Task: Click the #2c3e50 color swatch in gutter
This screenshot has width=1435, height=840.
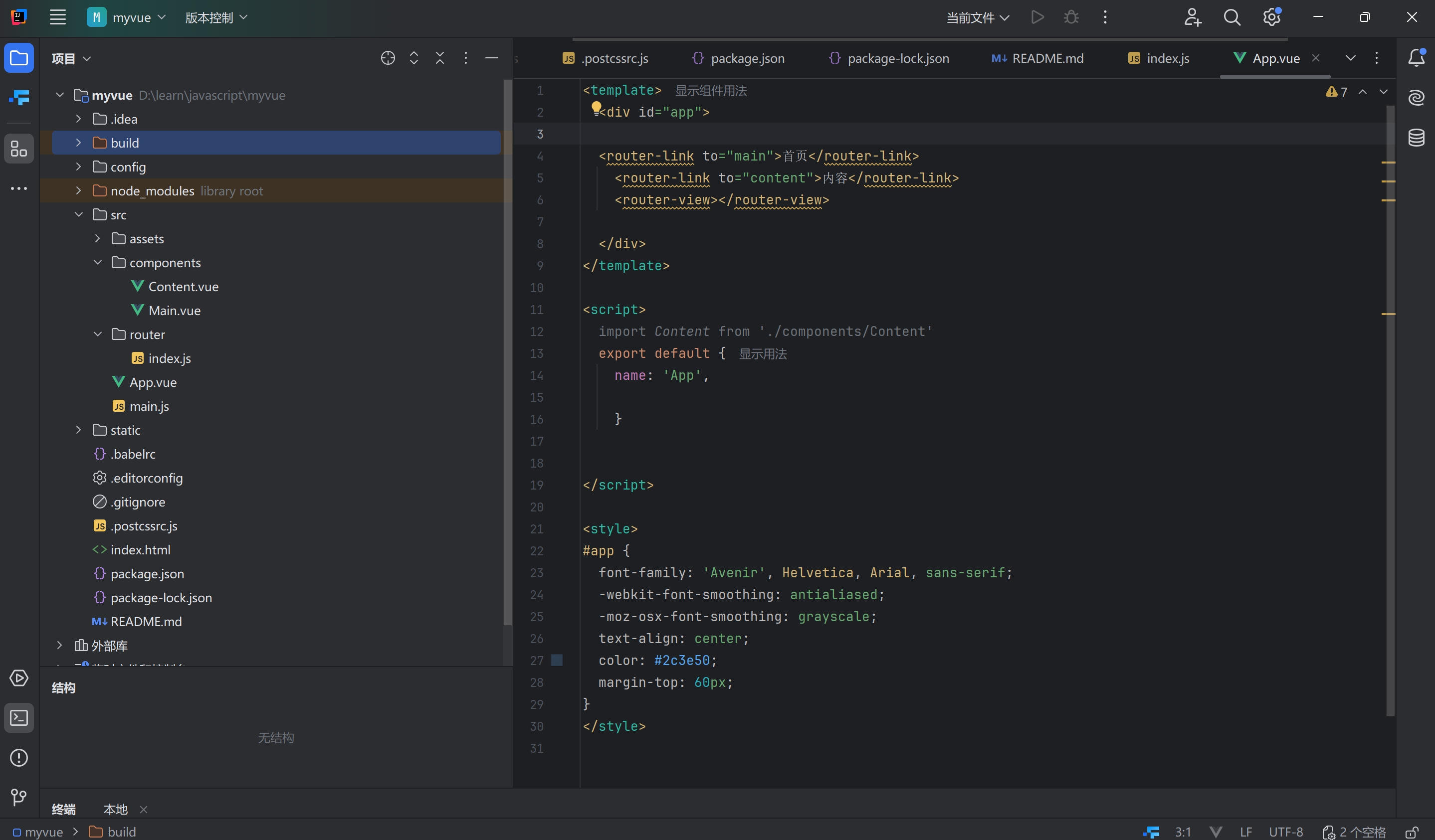Action: pos(557,660)
